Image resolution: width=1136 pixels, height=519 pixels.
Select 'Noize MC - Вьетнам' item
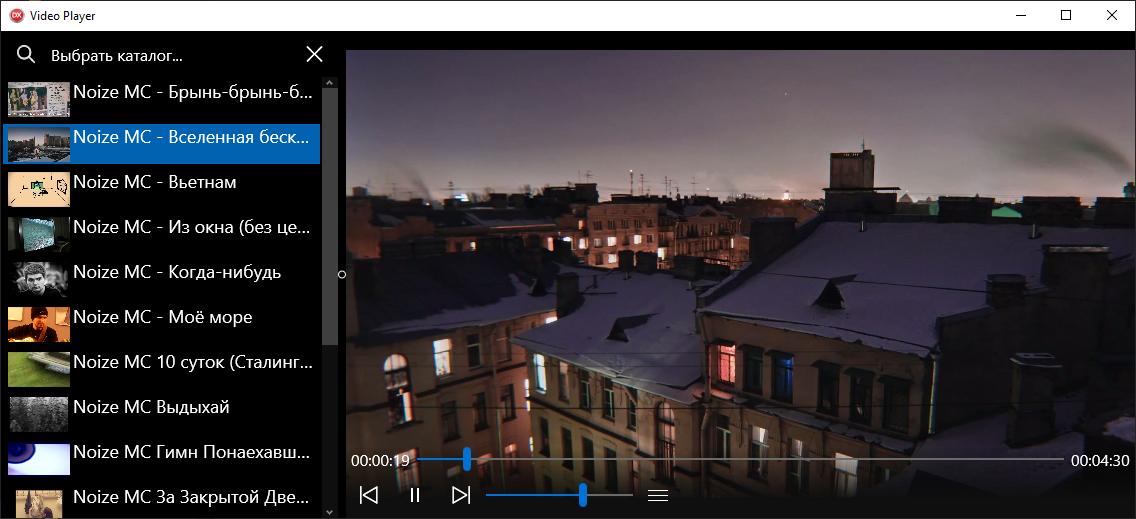162,189
